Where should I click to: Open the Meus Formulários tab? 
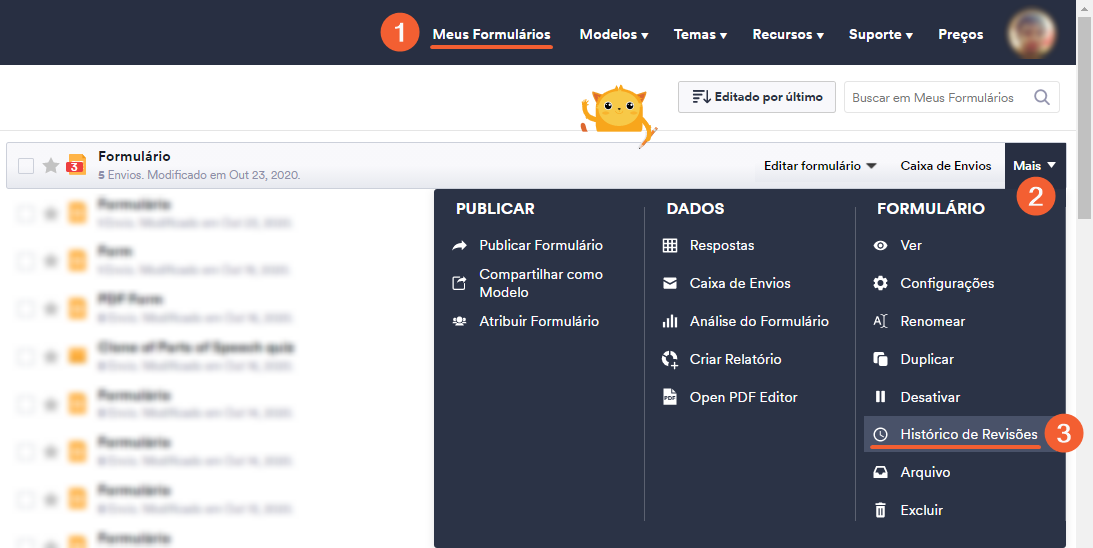491,34
